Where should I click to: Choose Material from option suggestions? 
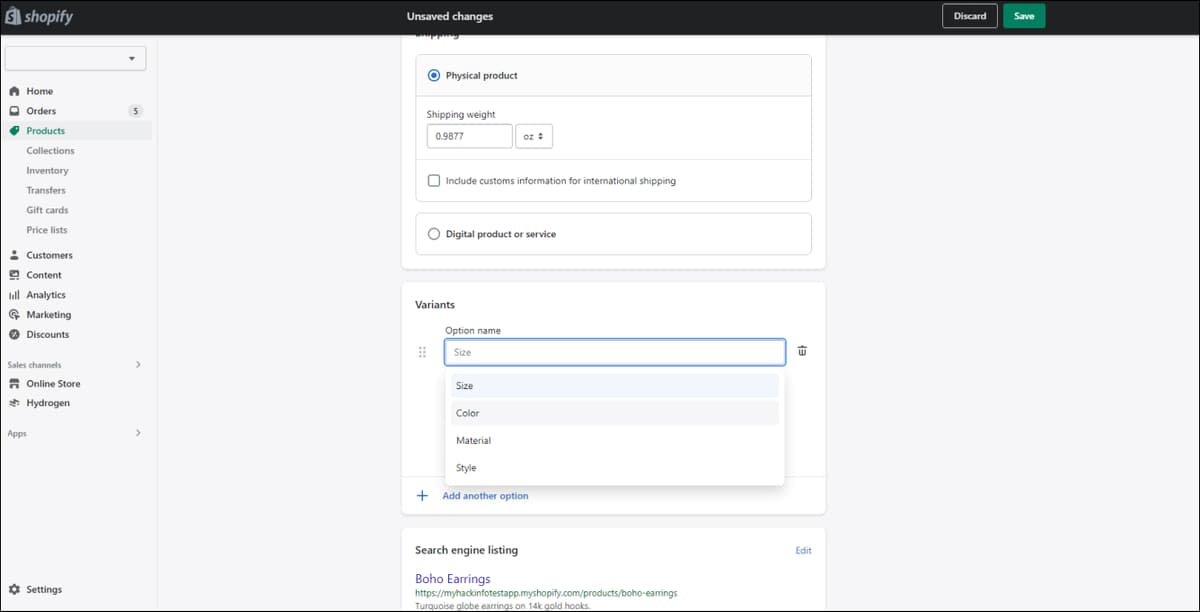pos(614,441)
